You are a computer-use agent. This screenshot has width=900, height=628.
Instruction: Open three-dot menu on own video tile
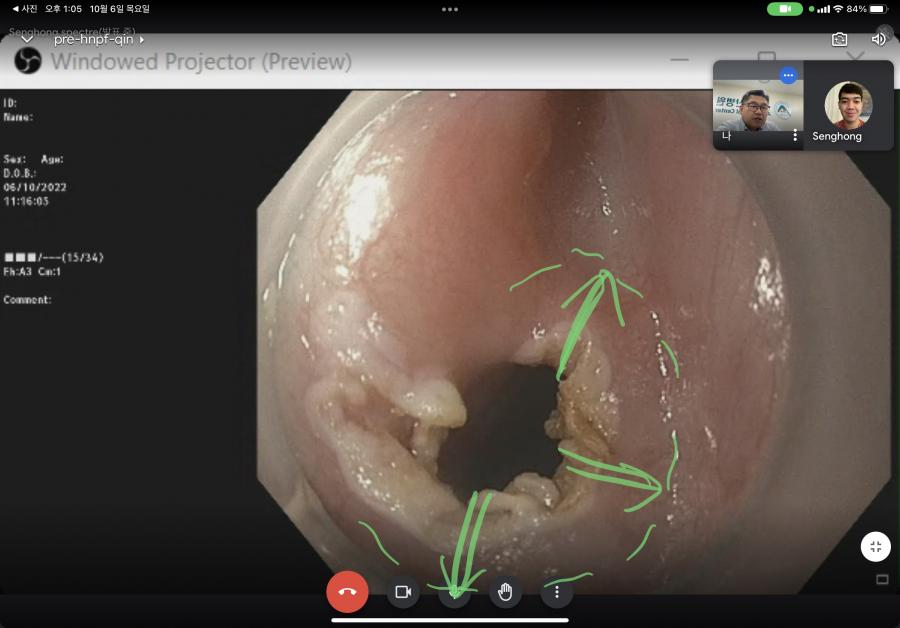(795, 135)
